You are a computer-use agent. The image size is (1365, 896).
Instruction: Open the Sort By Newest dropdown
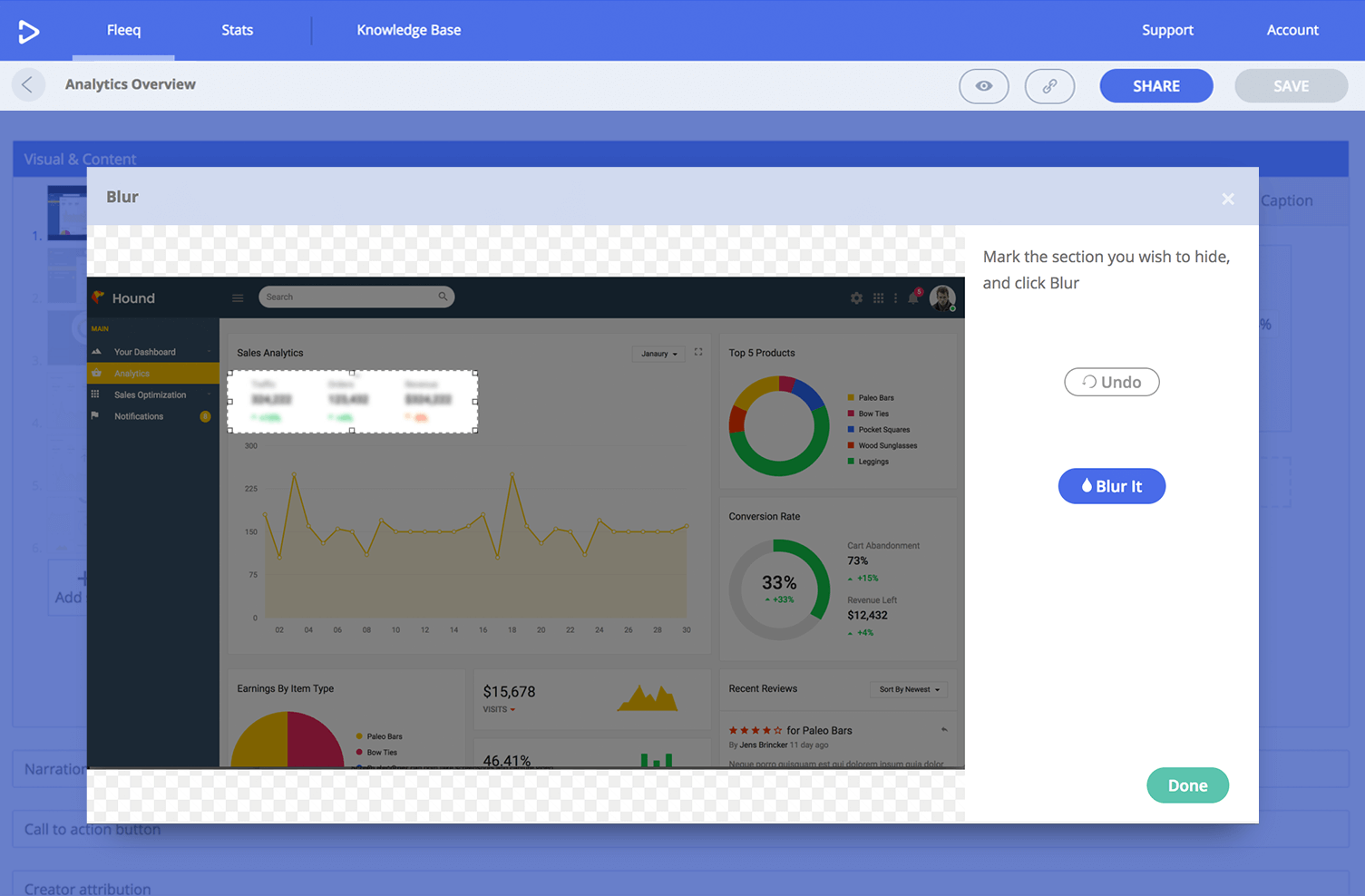pos(909,689)
